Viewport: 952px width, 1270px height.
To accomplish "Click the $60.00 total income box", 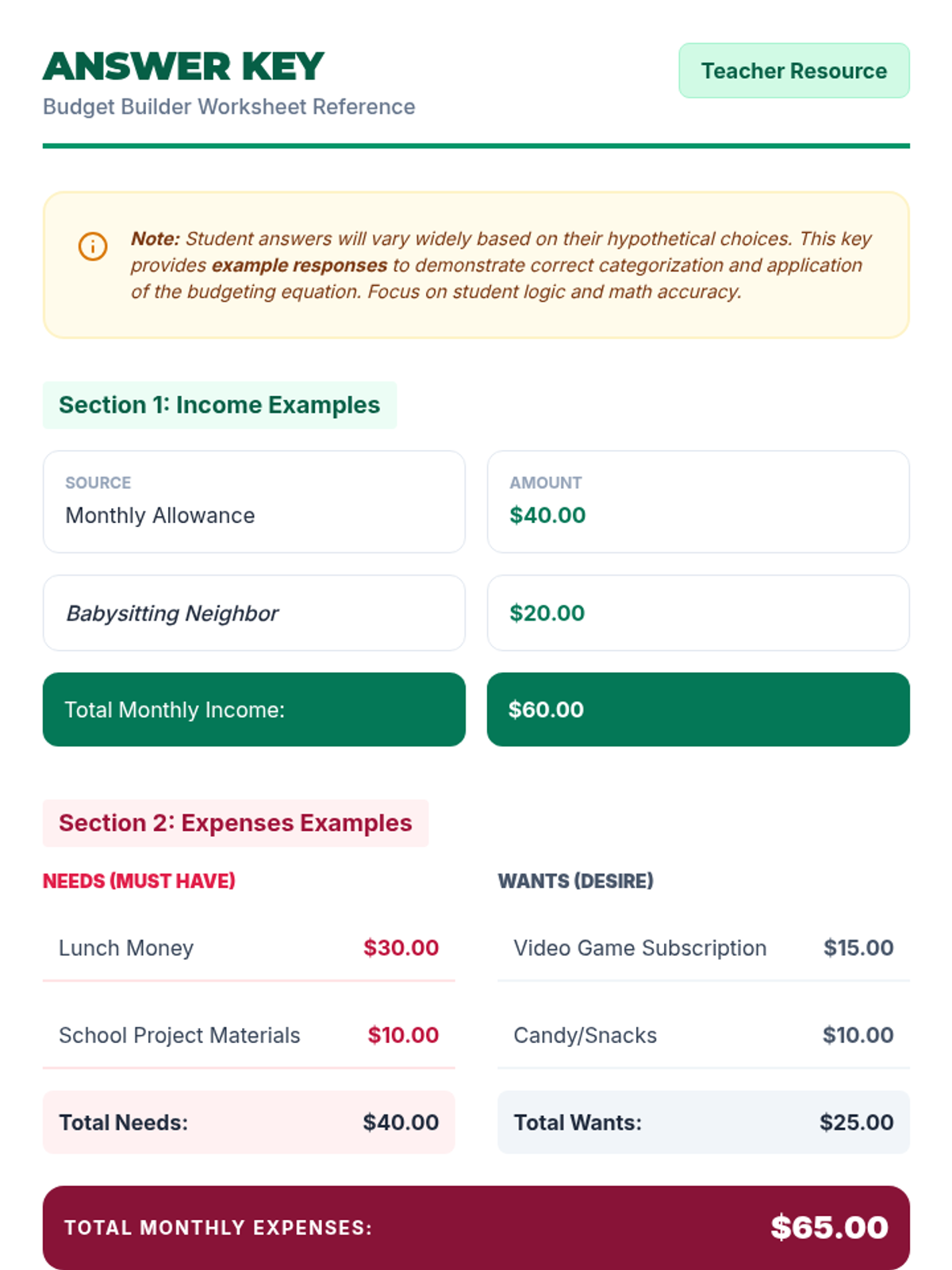I will pos(697,710).
